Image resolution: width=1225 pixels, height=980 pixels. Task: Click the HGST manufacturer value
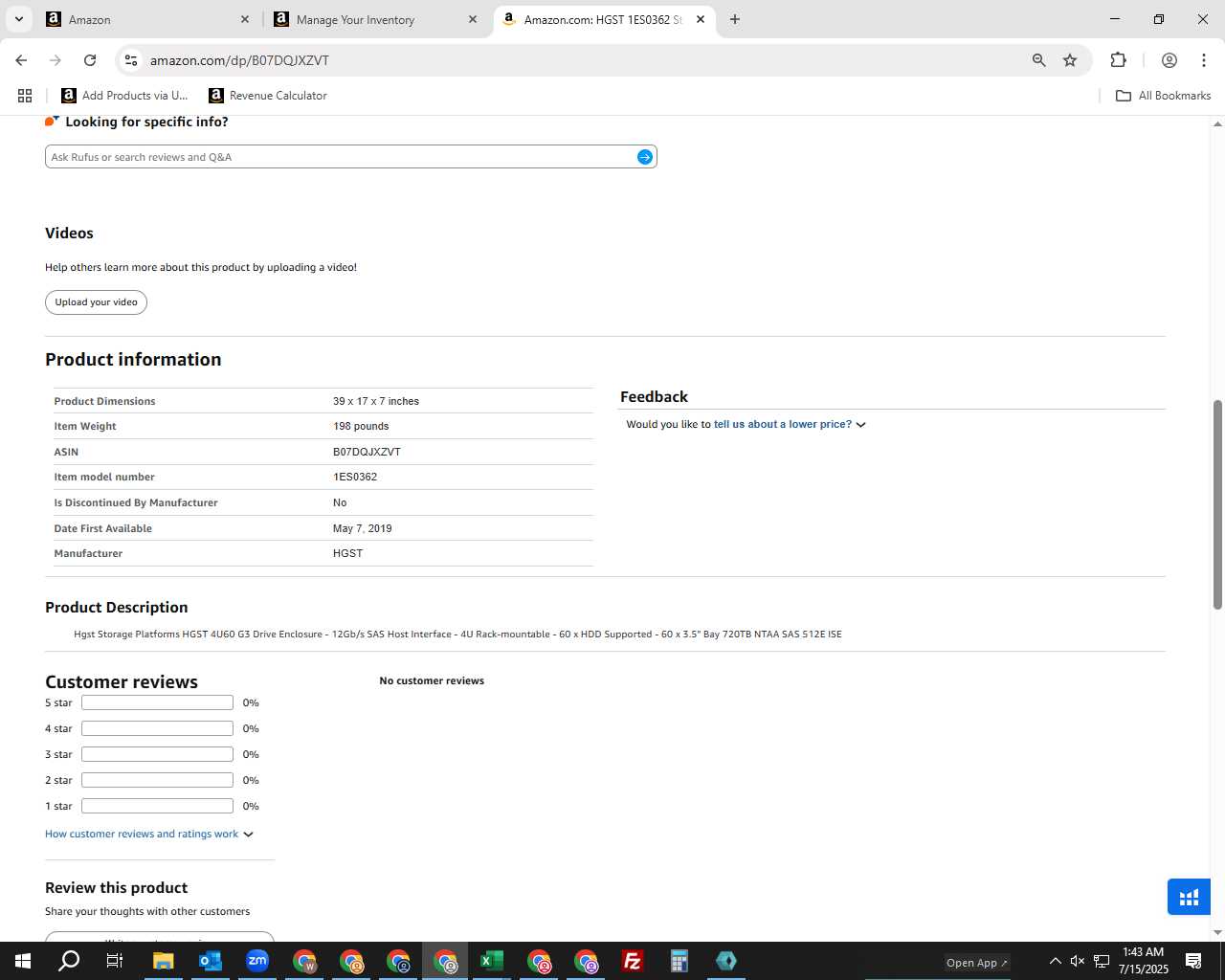(x=347, y=553)
